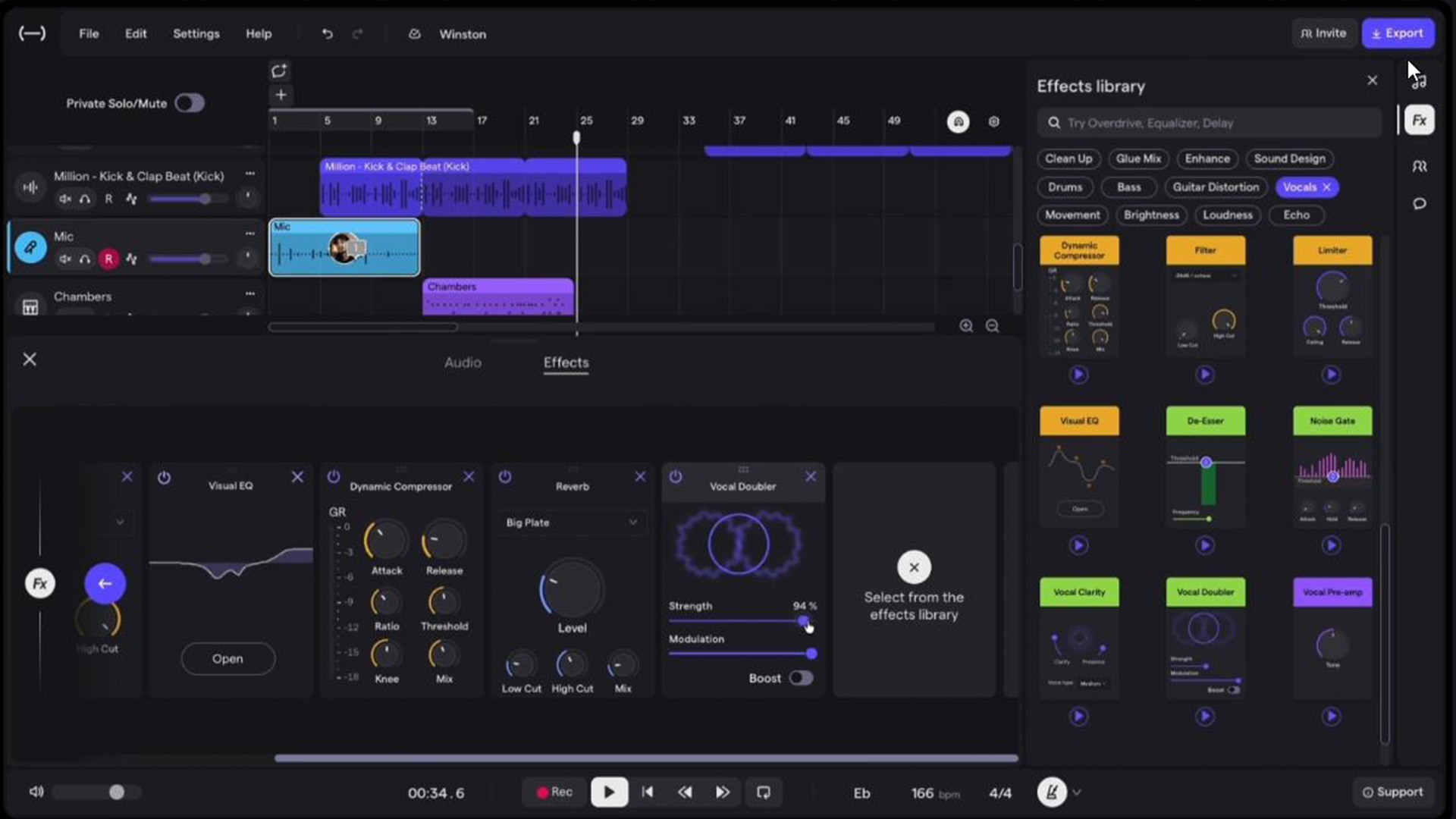The height and width of the screenshot is (819, 1456).
Task: Click the Open button in Visual EQ
Action: point(227,659)
